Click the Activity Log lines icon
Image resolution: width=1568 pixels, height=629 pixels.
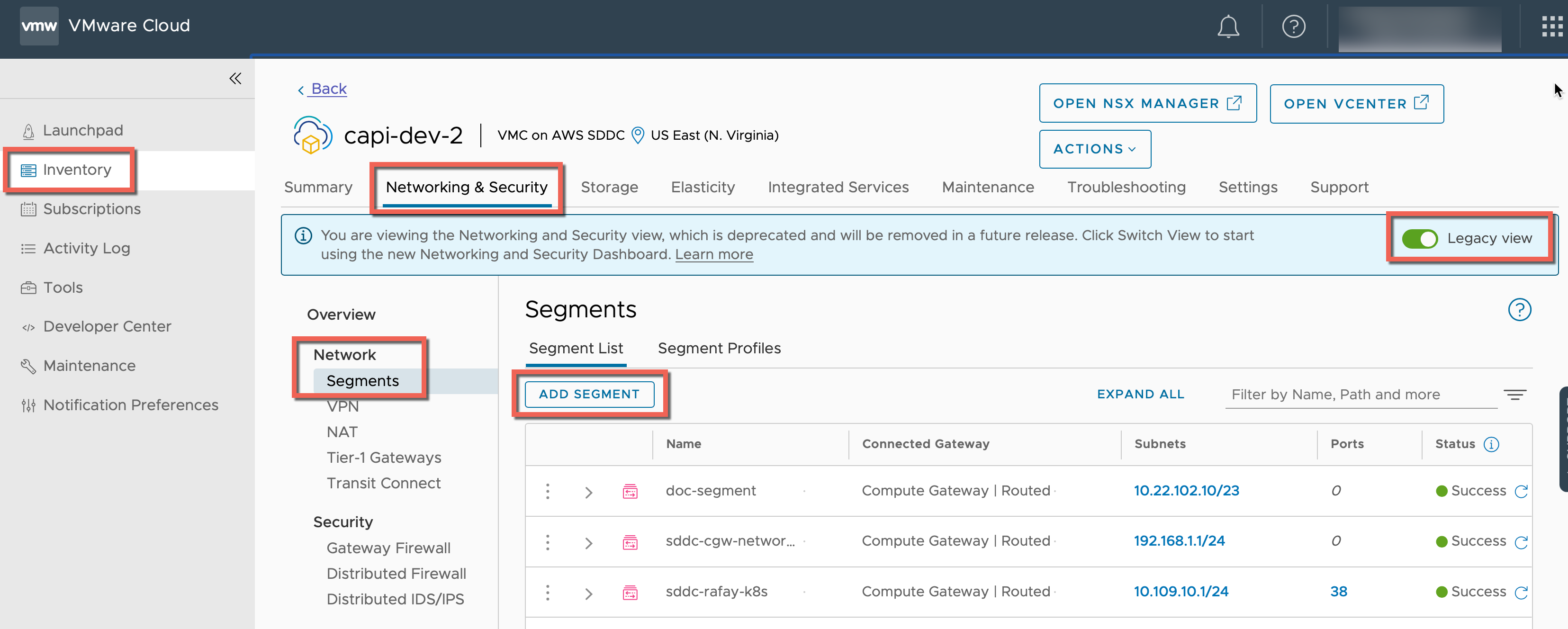28,249
